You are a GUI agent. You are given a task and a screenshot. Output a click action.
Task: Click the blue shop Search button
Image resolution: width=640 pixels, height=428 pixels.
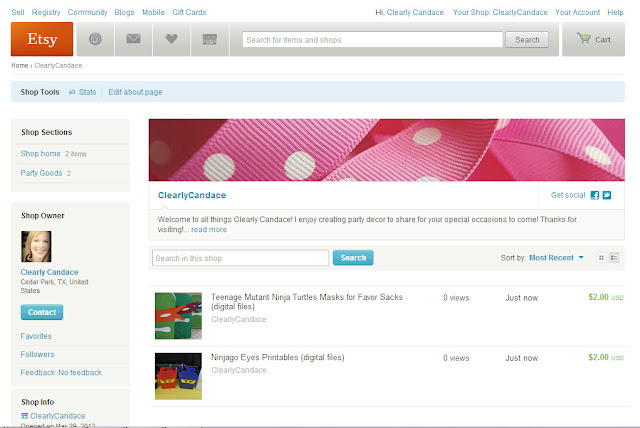353,258
